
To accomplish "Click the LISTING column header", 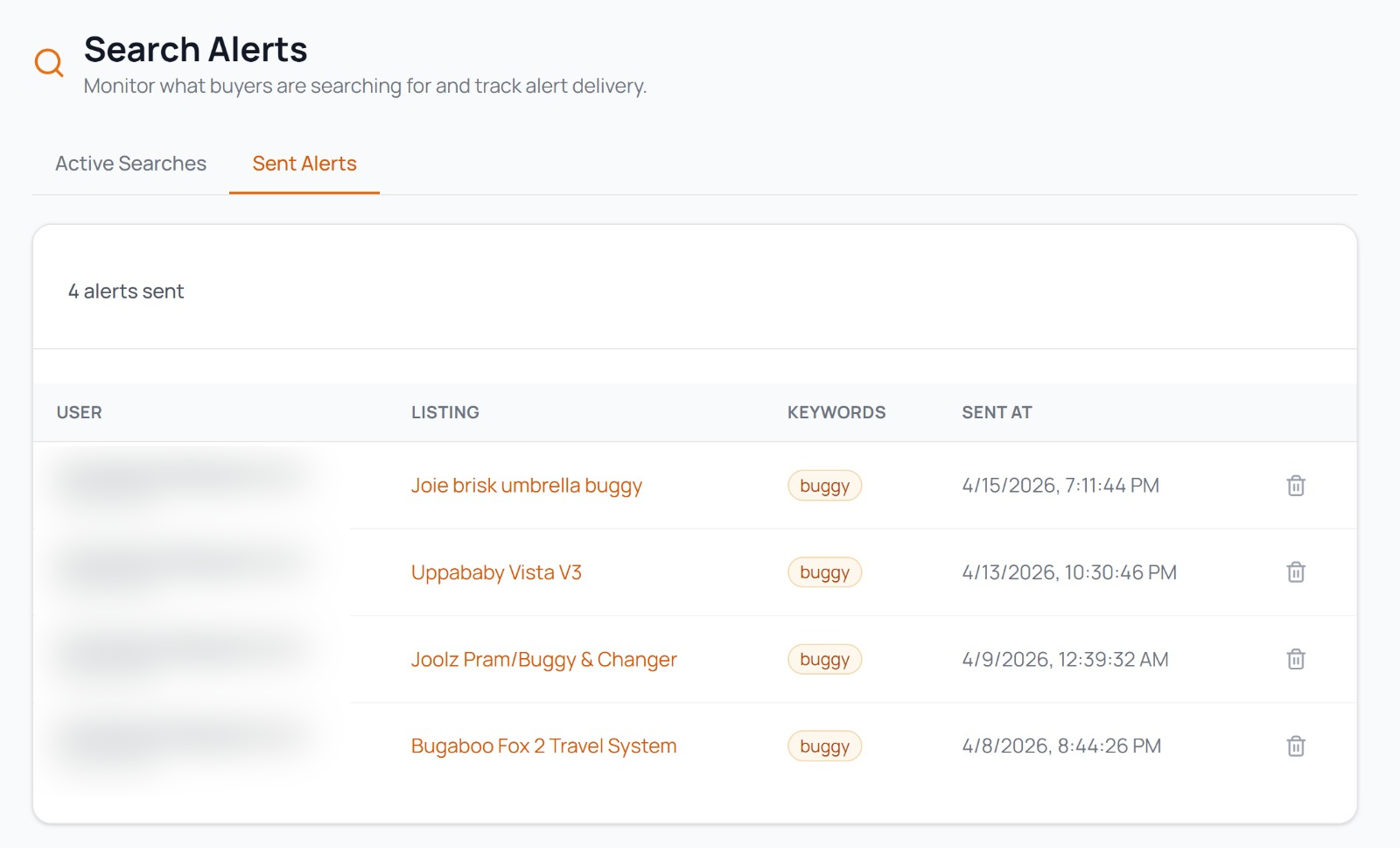I will (445, 412).
